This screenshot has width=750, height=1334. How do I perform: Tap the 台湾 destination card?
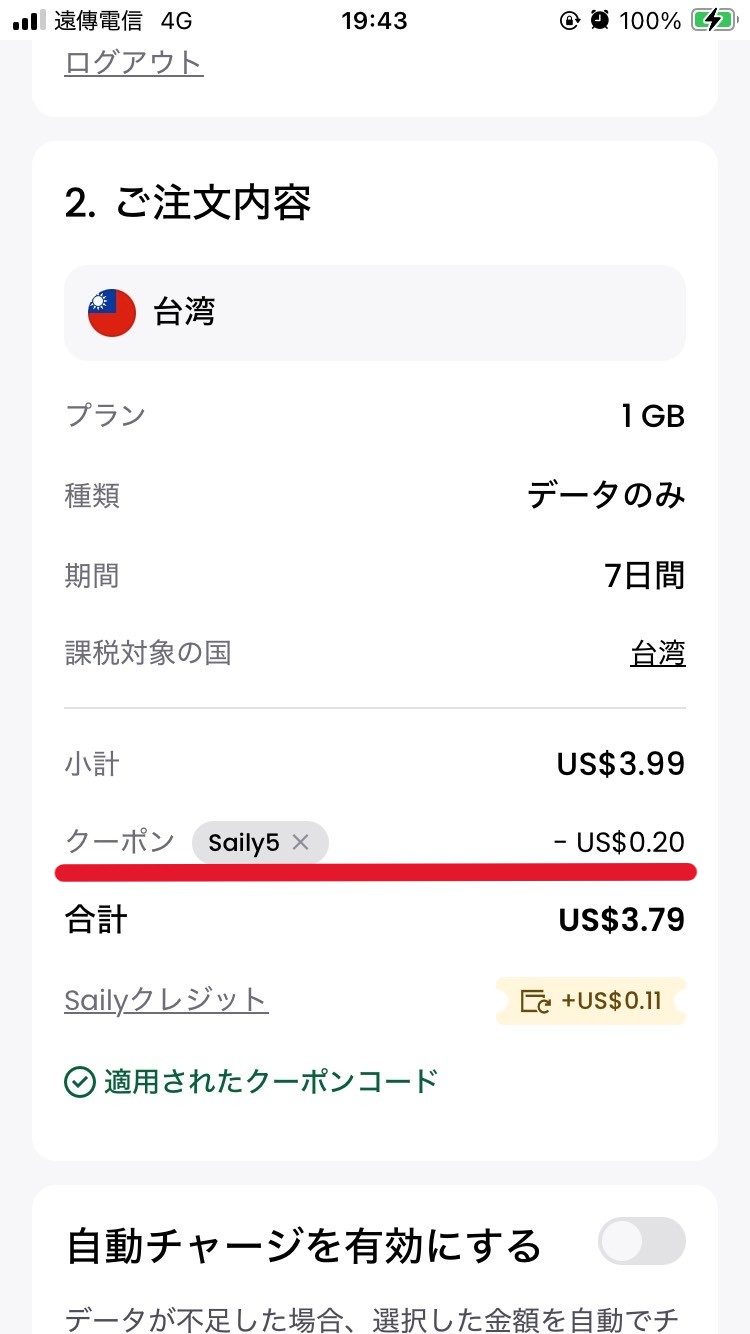tap(375, 312)
